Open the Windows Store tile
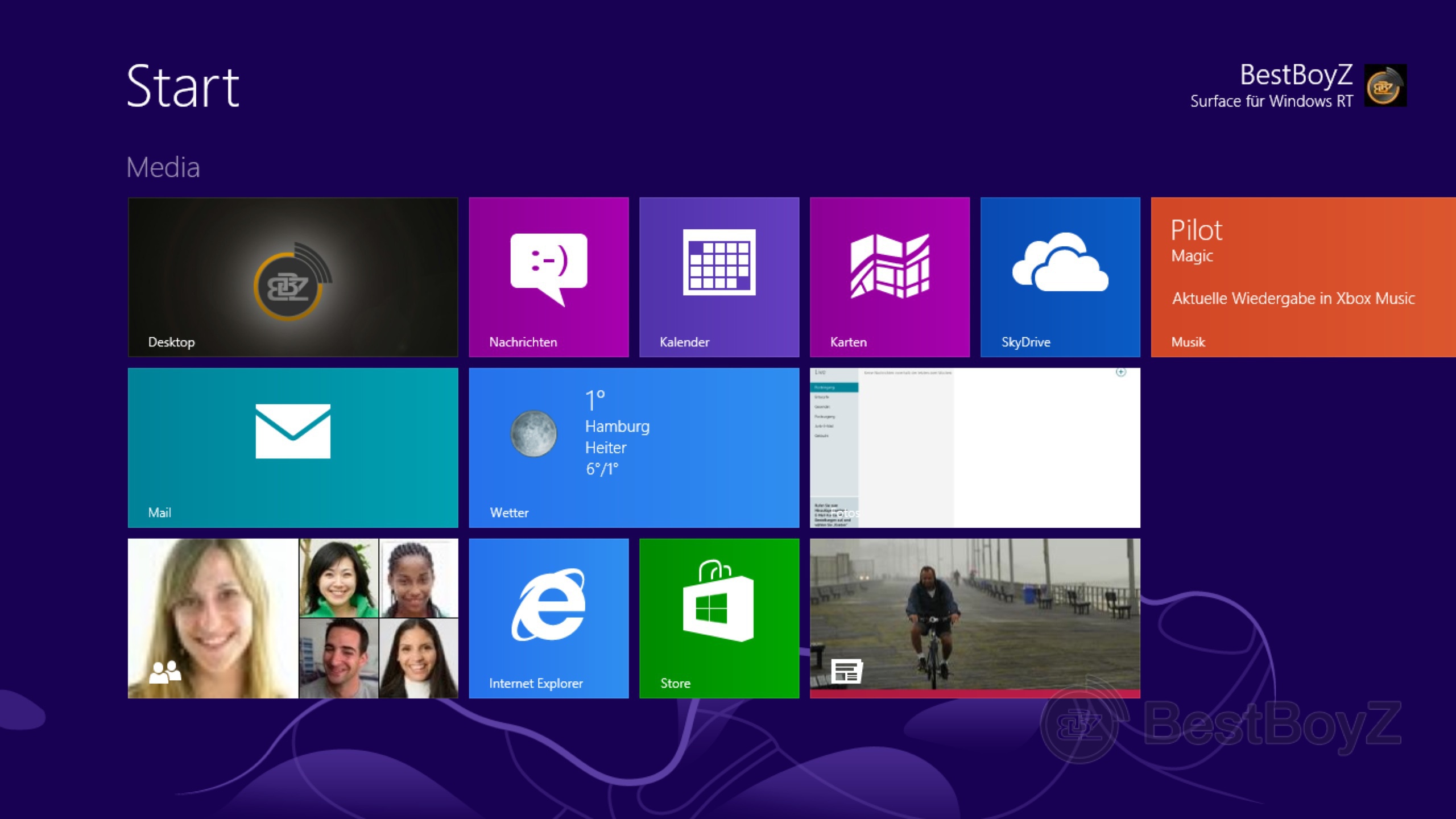This screenshot has width=1456, height=819. 719,618
